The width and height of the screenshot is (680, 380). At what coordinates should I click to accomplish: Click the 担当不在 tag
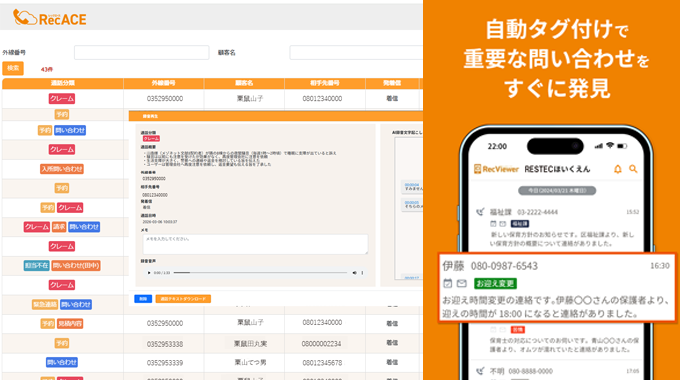(x=36, y=265)
